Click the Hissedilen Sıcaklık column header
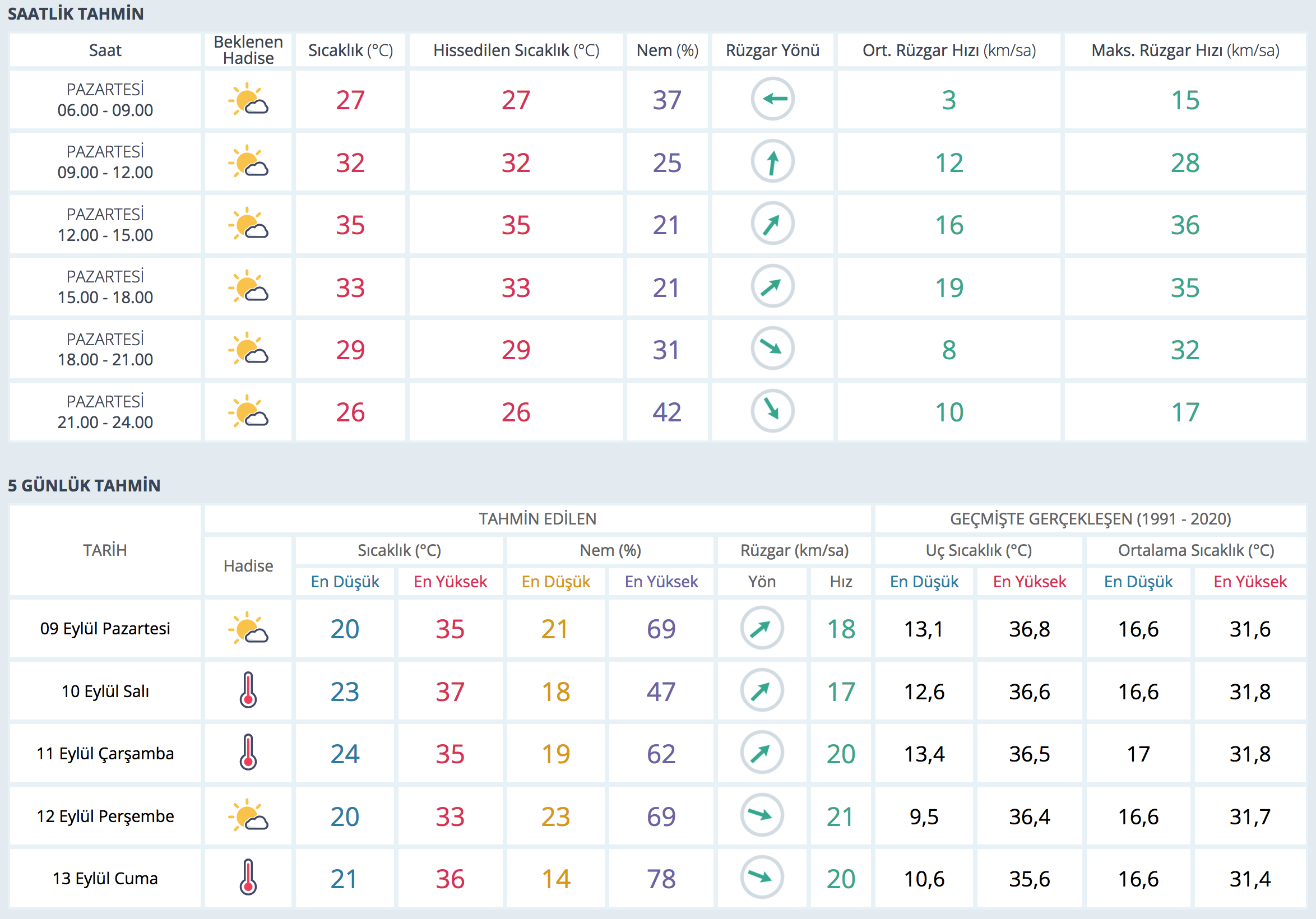Image resolution: width=1316 pixels, height=919 pixels. 516,50
